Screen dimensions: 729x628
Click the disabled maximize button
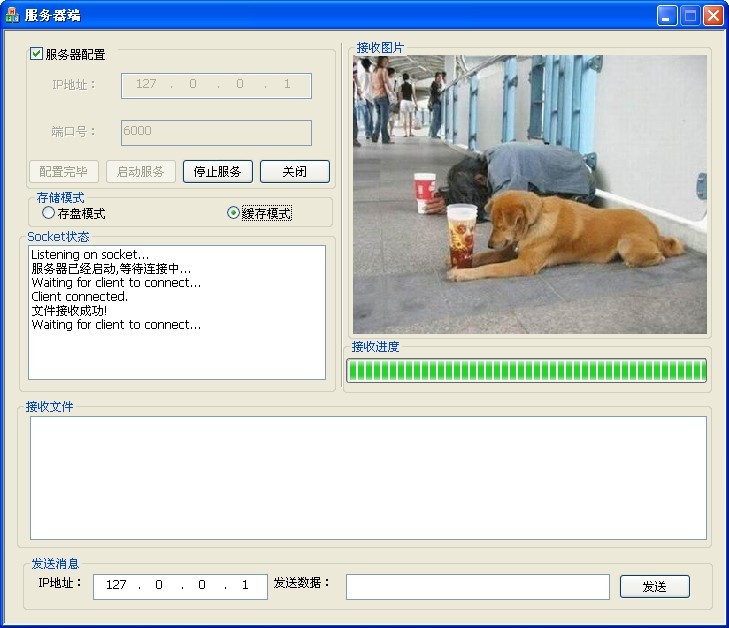pos(690,16)
